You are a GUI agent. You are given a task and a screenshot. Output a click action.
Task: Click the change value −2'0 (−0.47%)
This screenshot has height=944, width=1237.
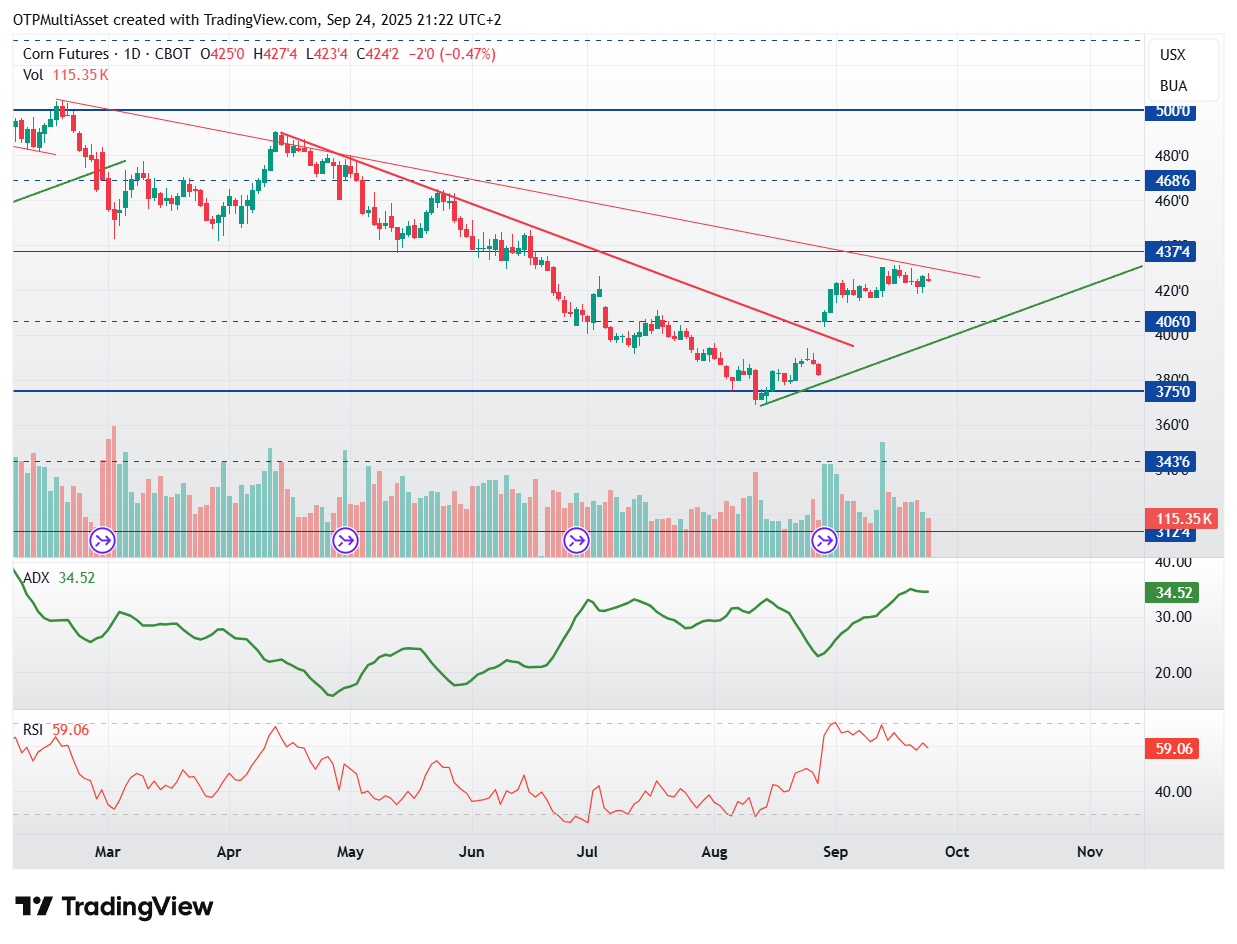click(x=452, y=54)
